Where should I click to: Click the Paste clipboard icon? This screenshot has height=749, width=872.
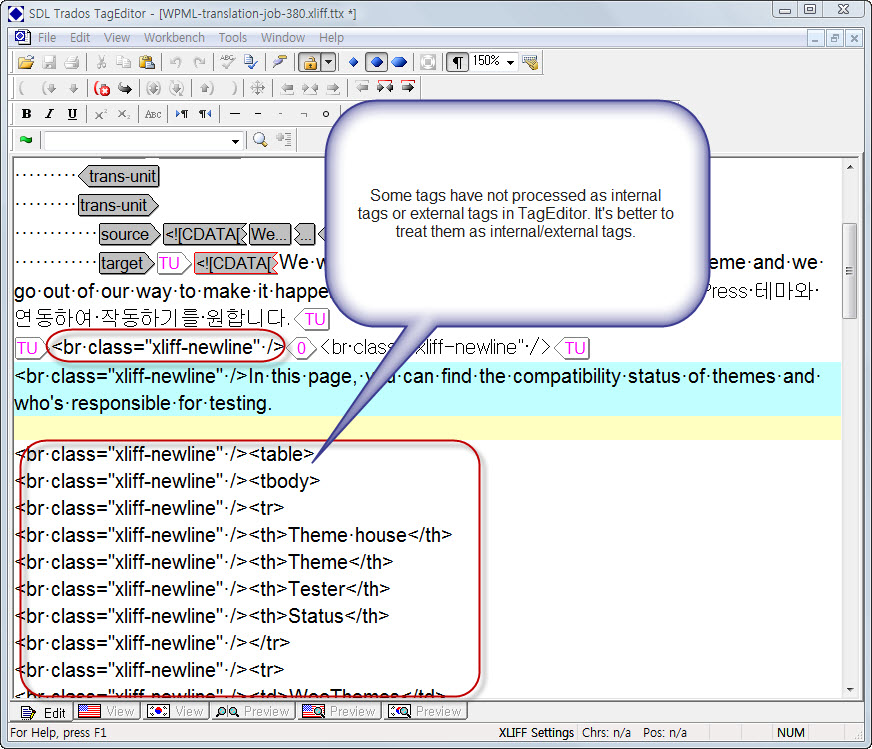tap(146, 62)
